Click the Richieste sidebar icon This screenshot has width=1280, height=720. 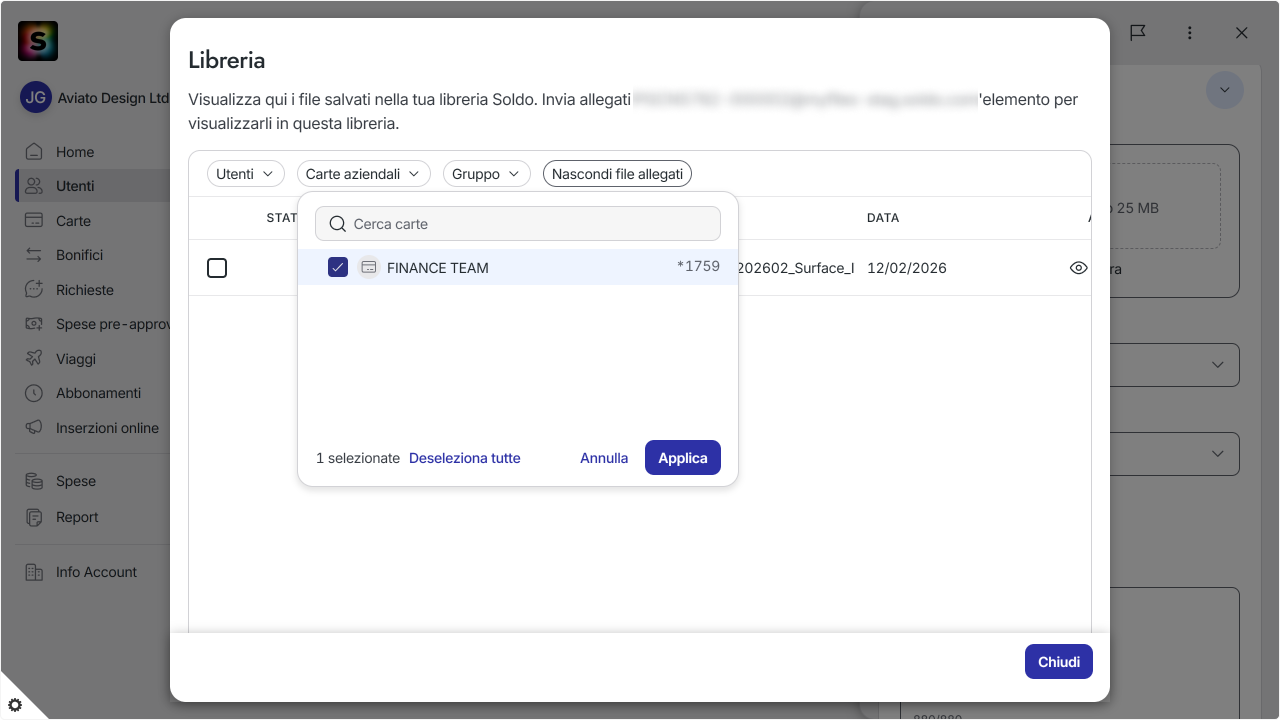coord(34,290)
